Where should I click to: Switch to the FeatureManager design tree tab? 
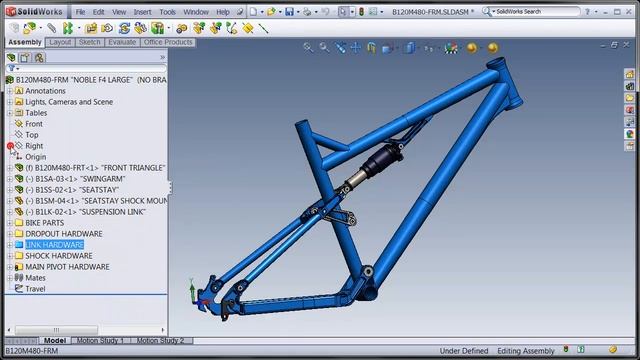point(11,58)
